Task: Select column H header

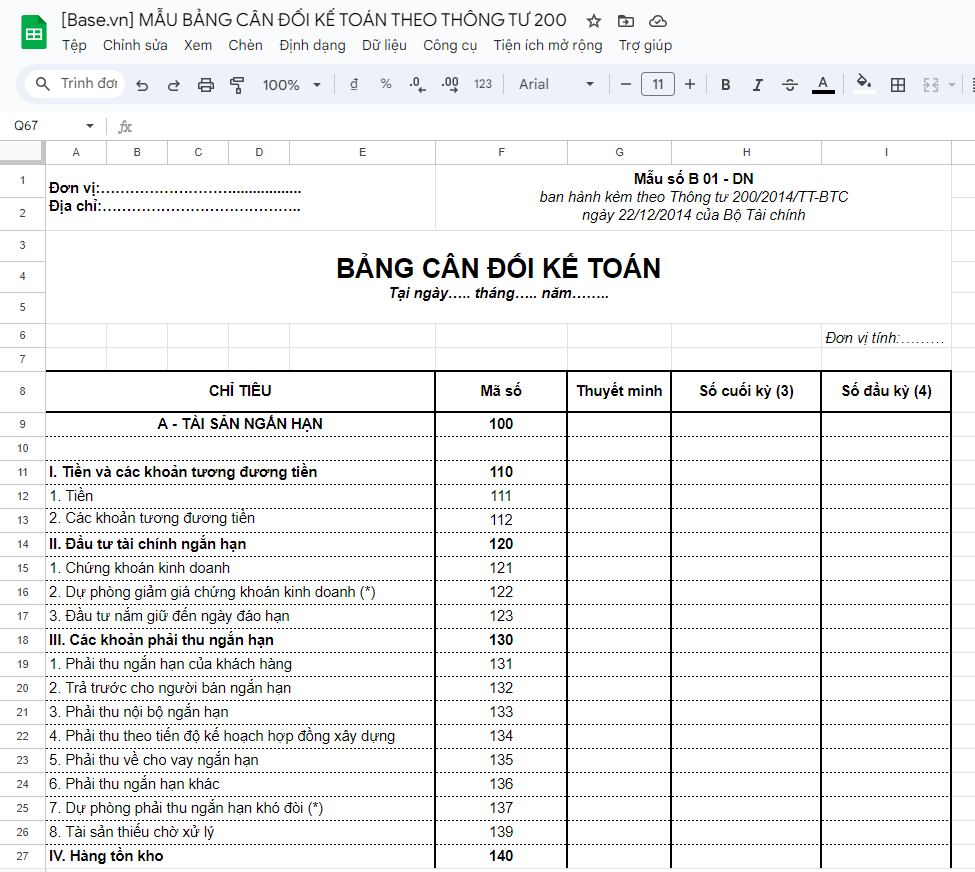Action: coord(746,152)
